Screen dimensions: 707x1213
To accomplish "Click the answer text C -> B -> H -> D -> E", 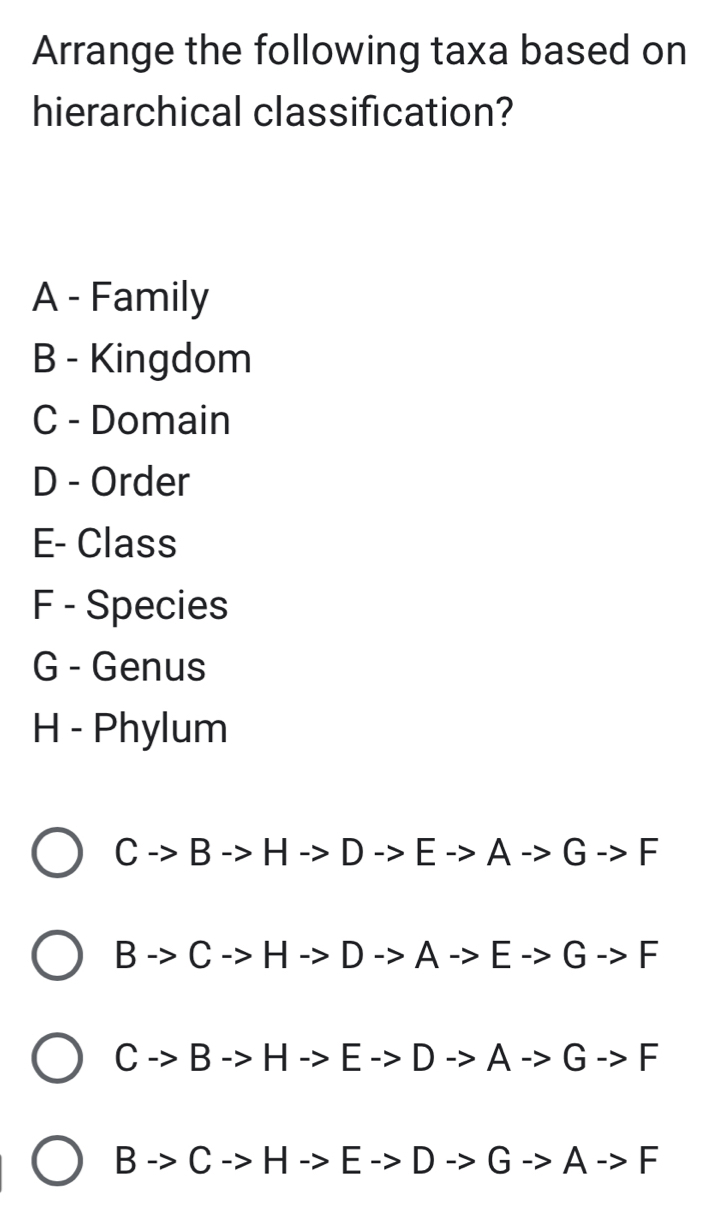I will click(385, 856).
